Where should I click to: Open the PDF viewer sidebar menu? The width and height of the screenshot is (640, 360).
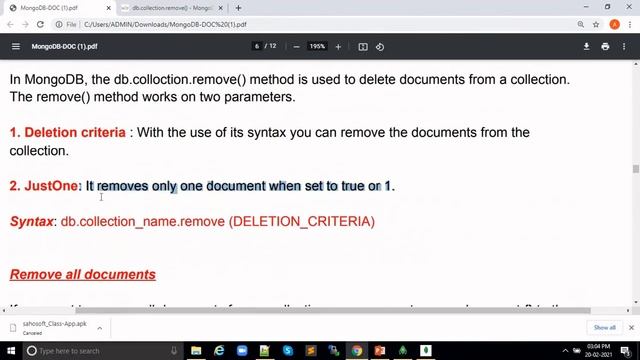(16, 47)
